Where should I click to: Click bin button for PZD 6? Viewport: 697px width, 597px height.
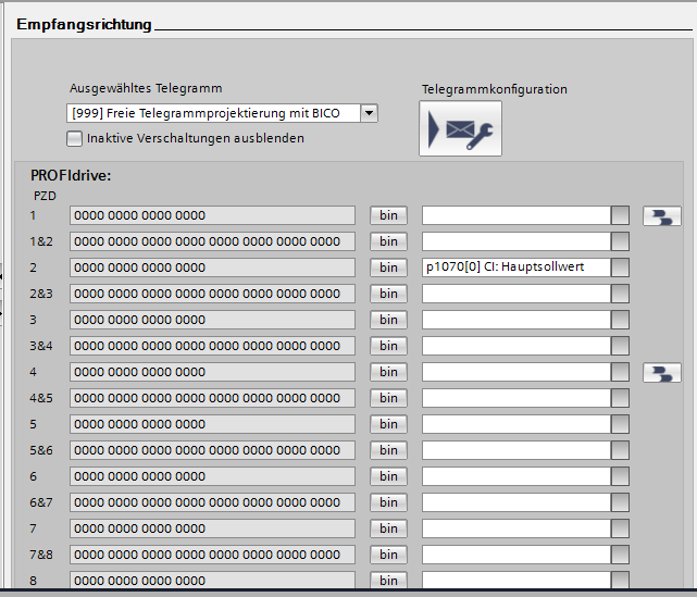coord(389,475)
